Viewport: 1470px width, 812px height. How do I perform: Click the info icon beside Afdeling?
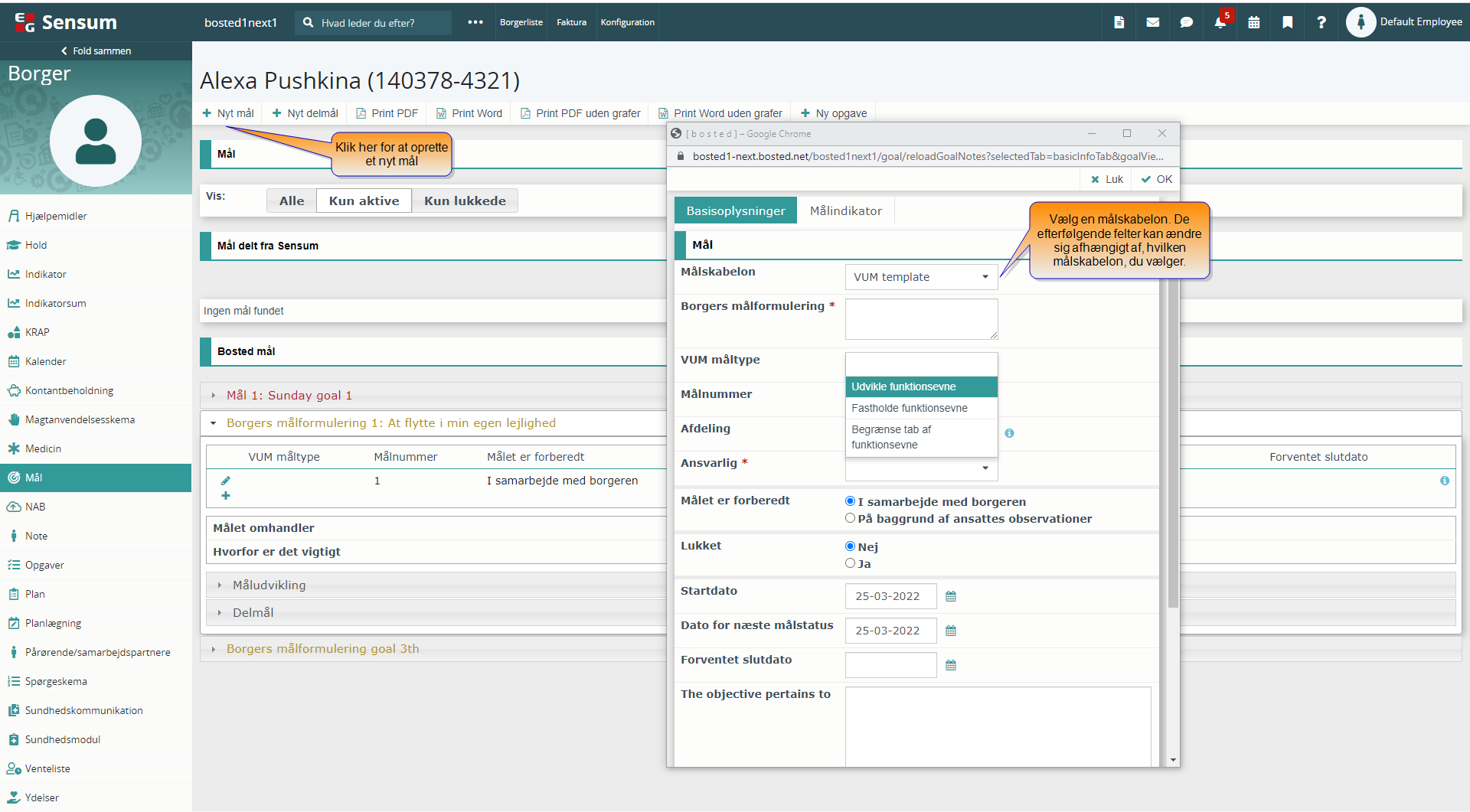pos(1009,433)
